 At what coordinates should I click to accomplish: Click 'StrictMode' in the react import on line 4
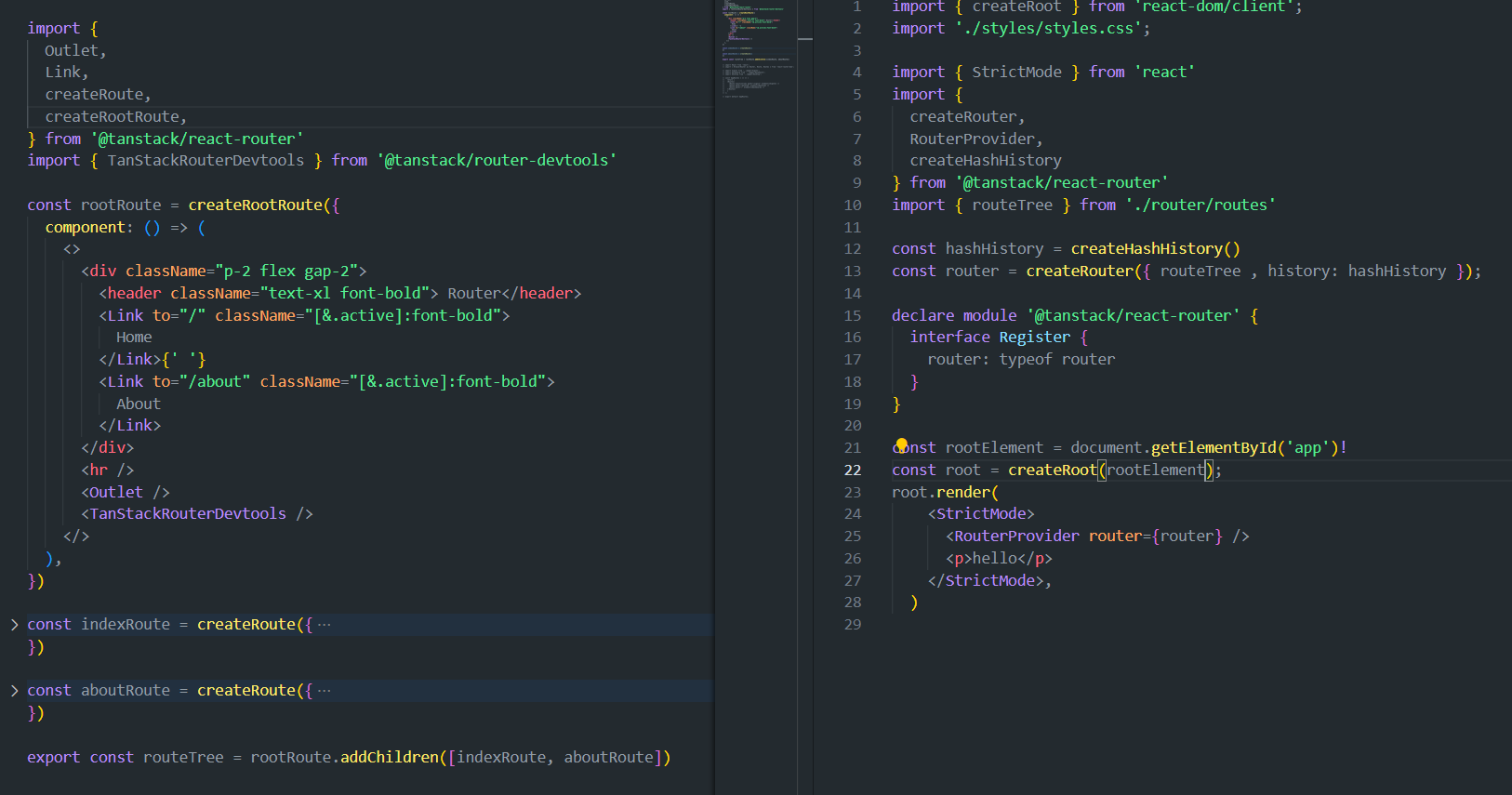tap(1016, 73)
